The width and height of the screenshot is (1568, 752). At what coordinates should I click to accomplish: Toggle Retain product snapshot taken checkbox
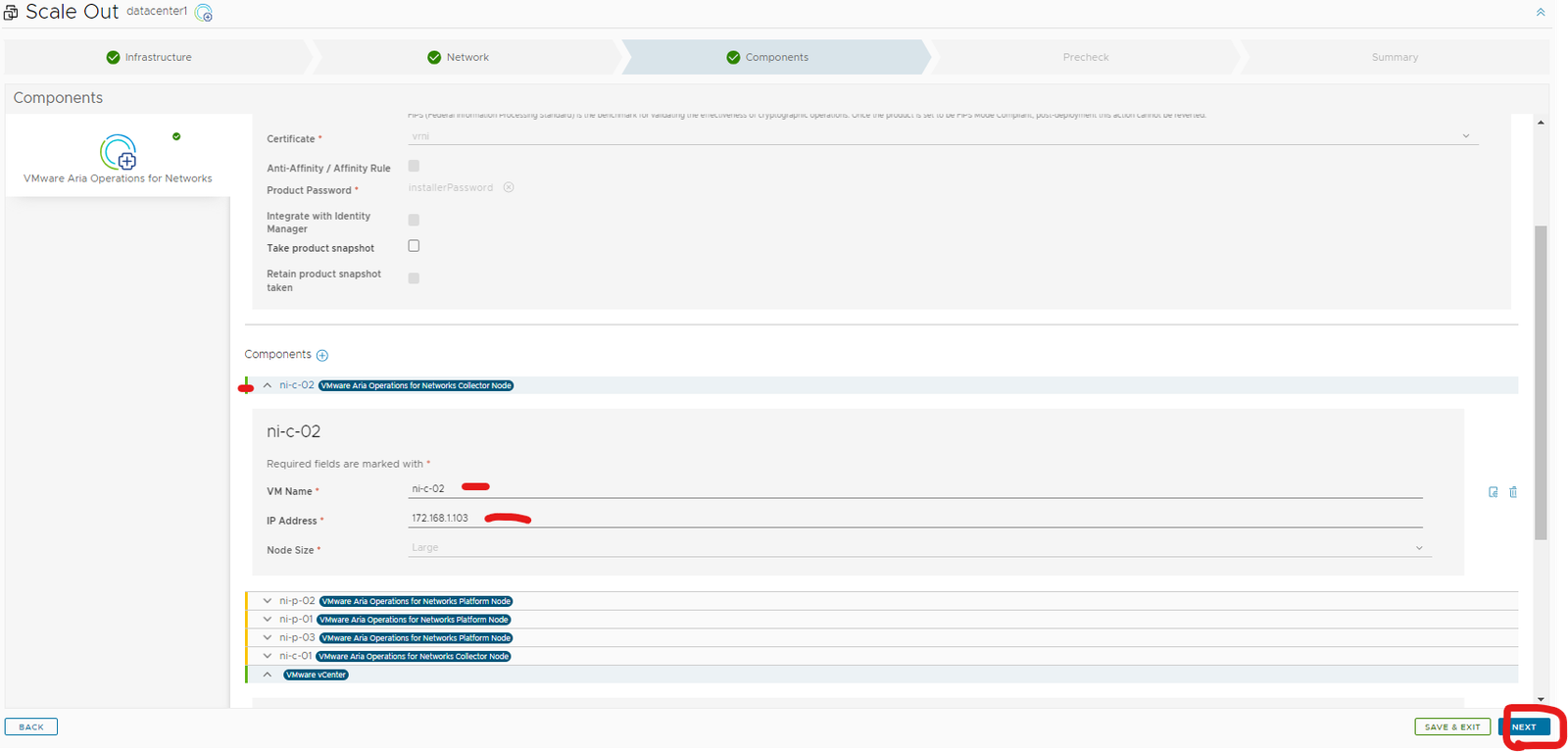(x=414, y=278)
